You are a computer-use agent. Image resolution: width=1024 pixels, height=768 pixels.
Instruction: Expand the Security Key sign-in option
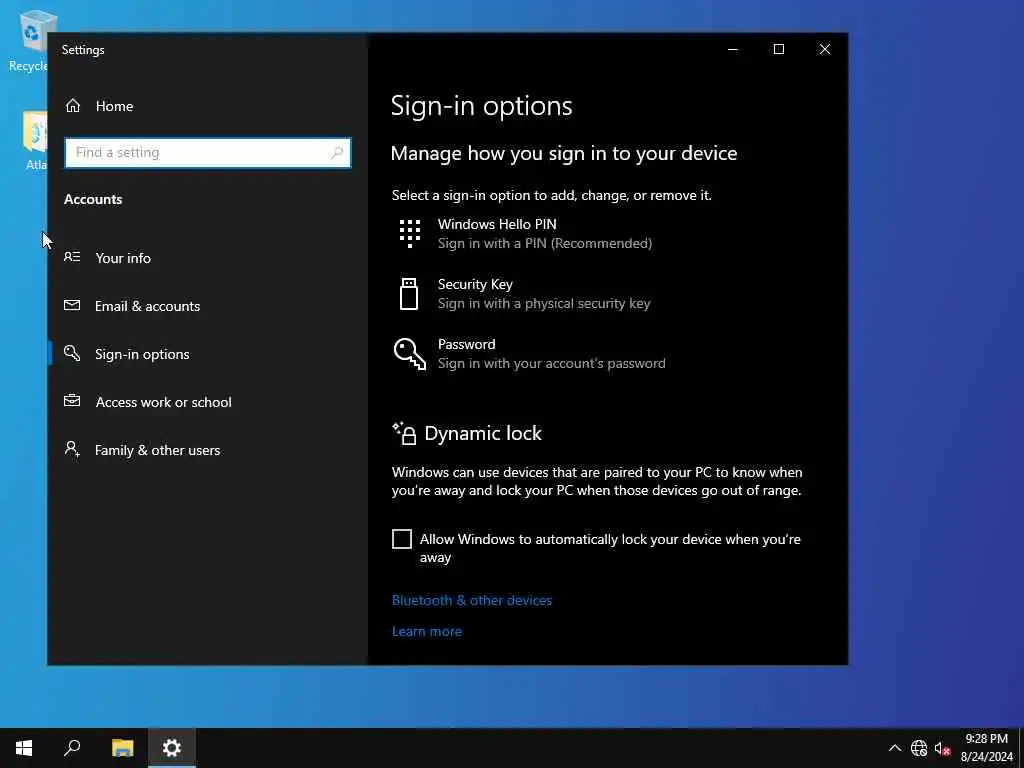tap(607, 294)
